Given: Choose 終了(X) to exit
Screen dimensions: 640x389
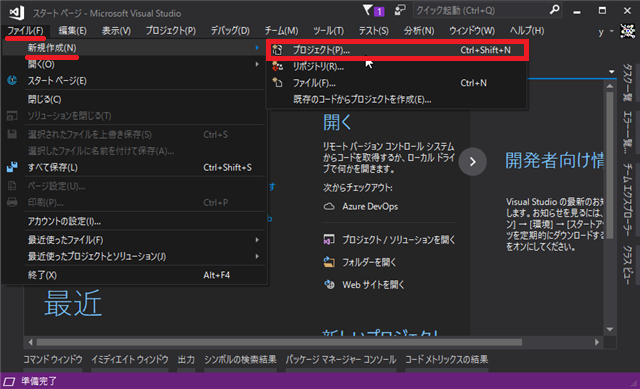Looking at the screenshot, I should (x=134, y=275).
